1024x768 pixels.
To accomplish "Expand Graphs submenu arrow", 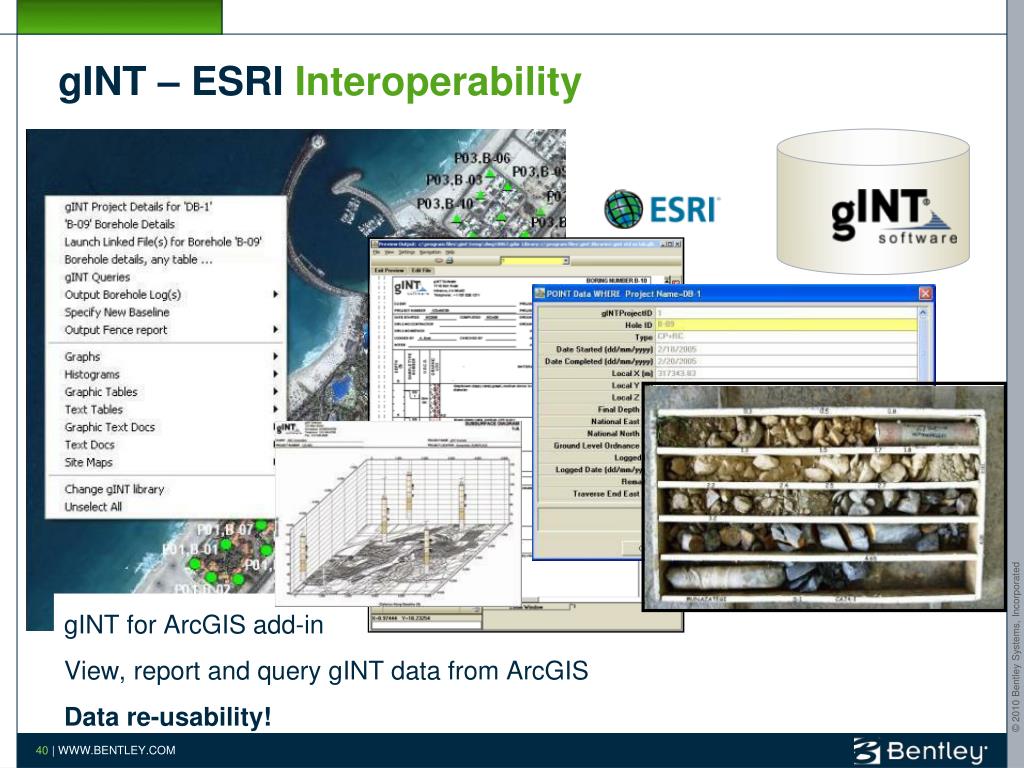I will tap(276, 357).
